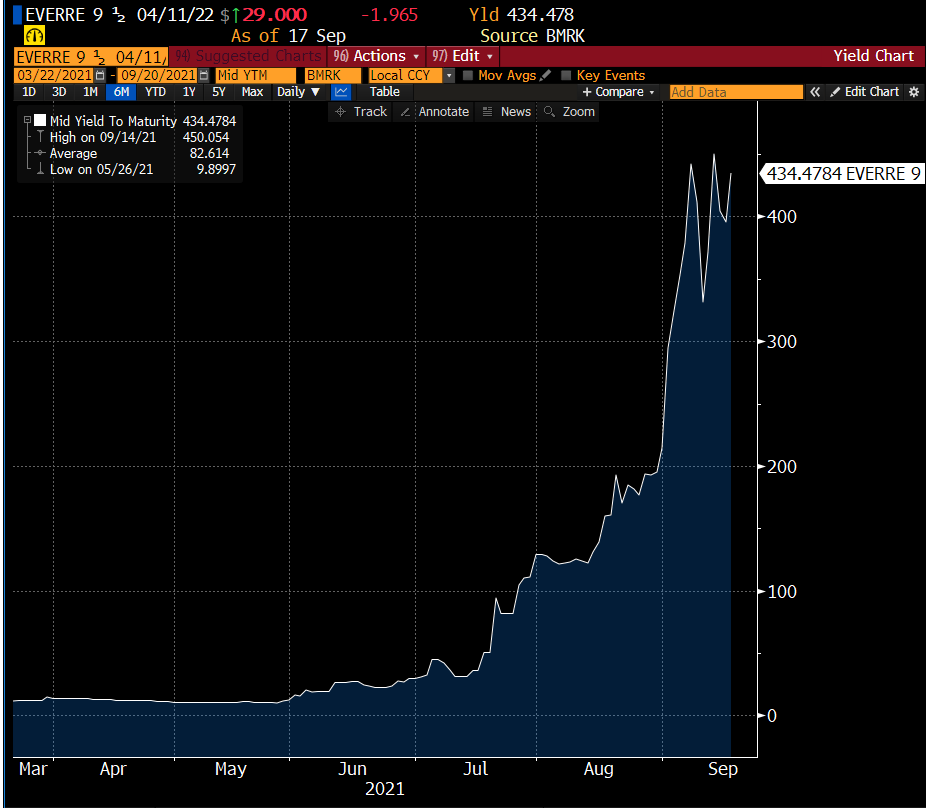
Task: Click the 434.4784 EVERRE 9 price label
Action: [842, 174]
